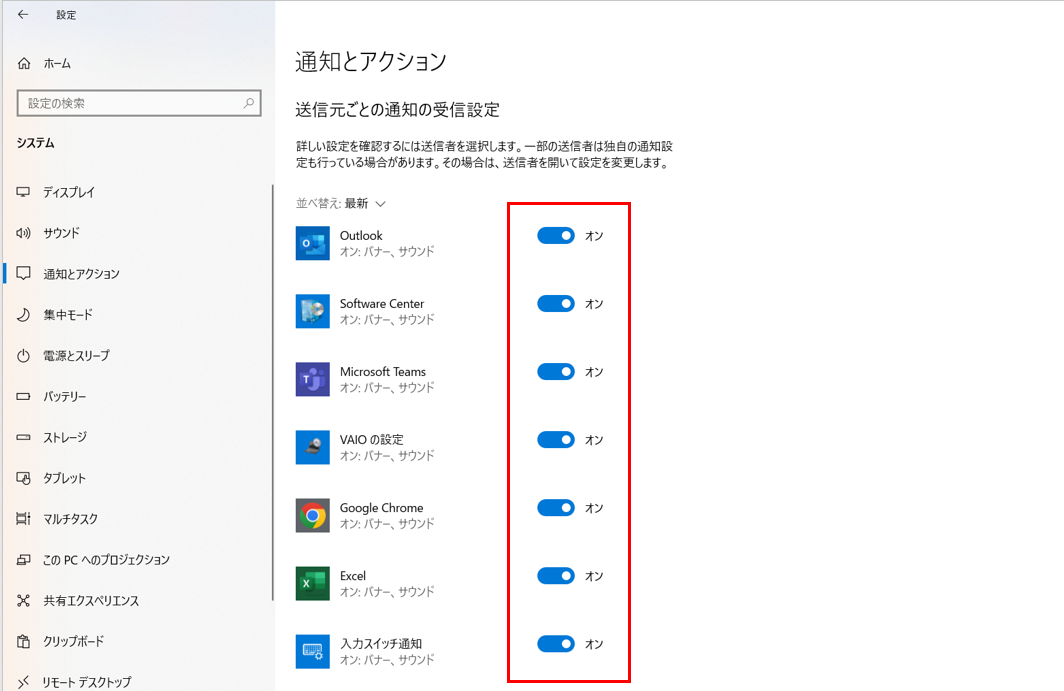Disable VAIO の設定 notifications toggle
This screenshot has width=1064, height=691.
tap(556, 440)
